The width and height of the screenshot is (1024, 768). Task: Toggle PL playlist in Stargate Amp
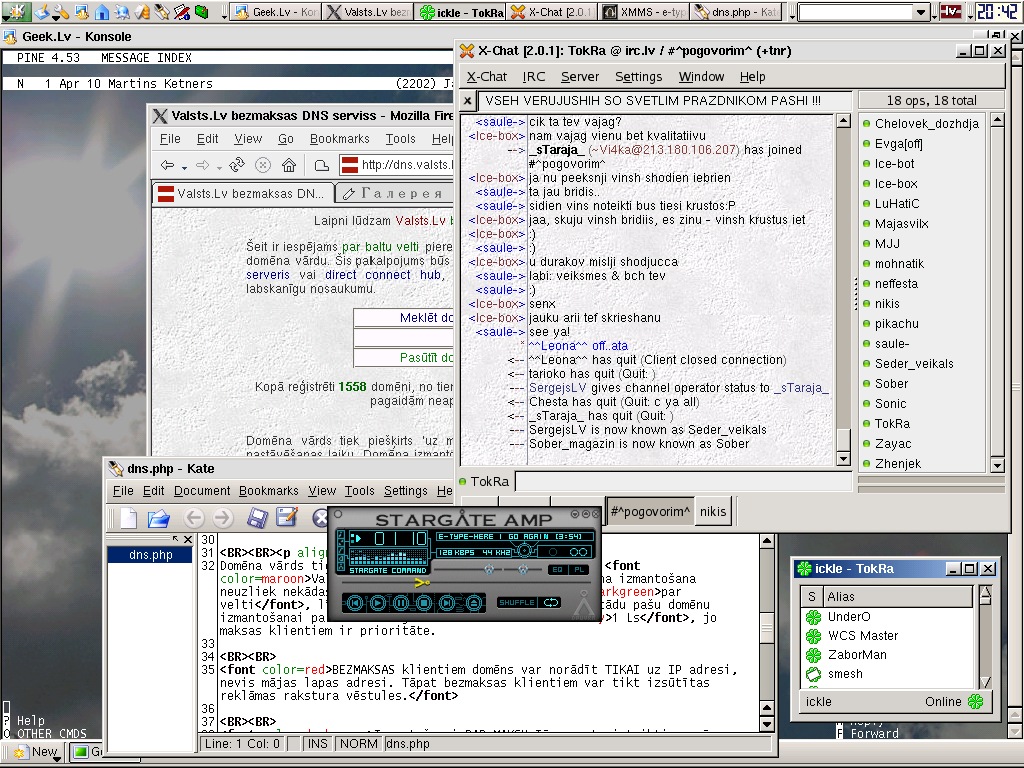[579, 570]
